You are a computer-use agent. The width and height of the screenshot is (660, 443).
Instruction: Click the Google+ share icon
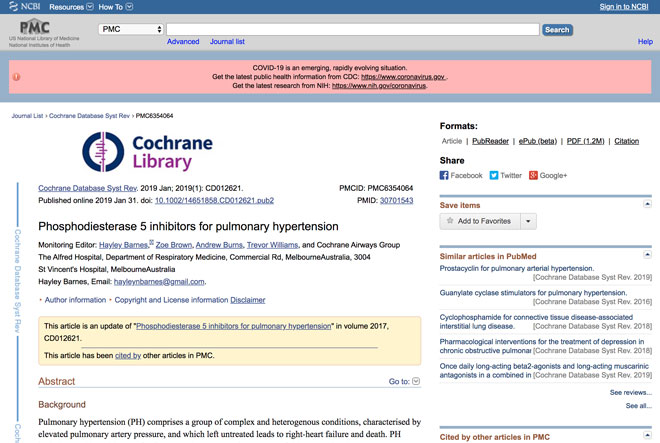coord(533,175)
